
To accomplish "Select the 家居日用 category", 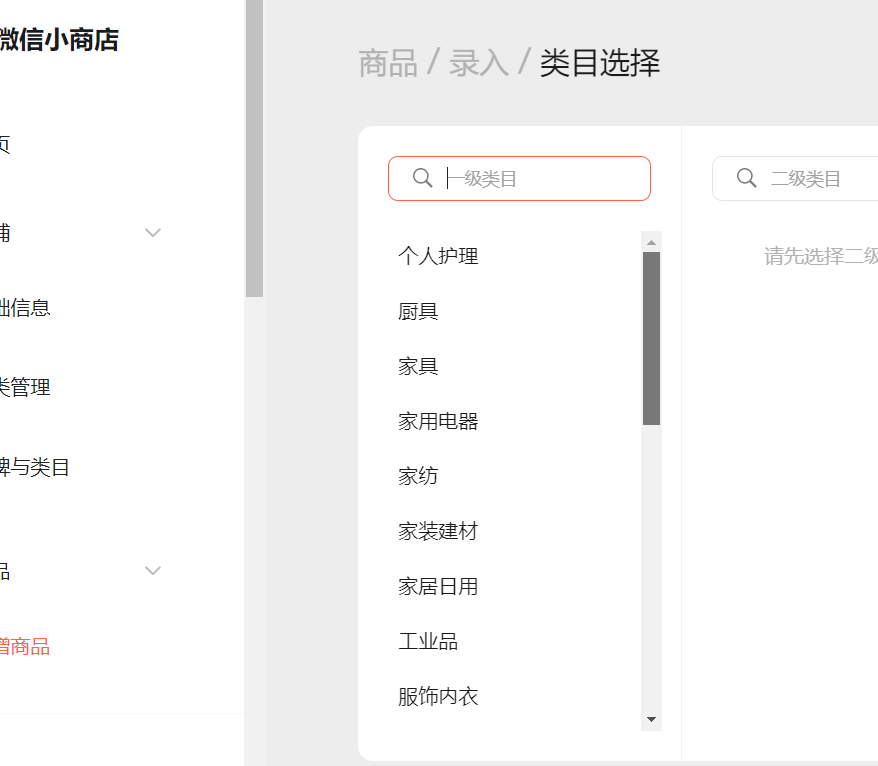I will [438, 586].
